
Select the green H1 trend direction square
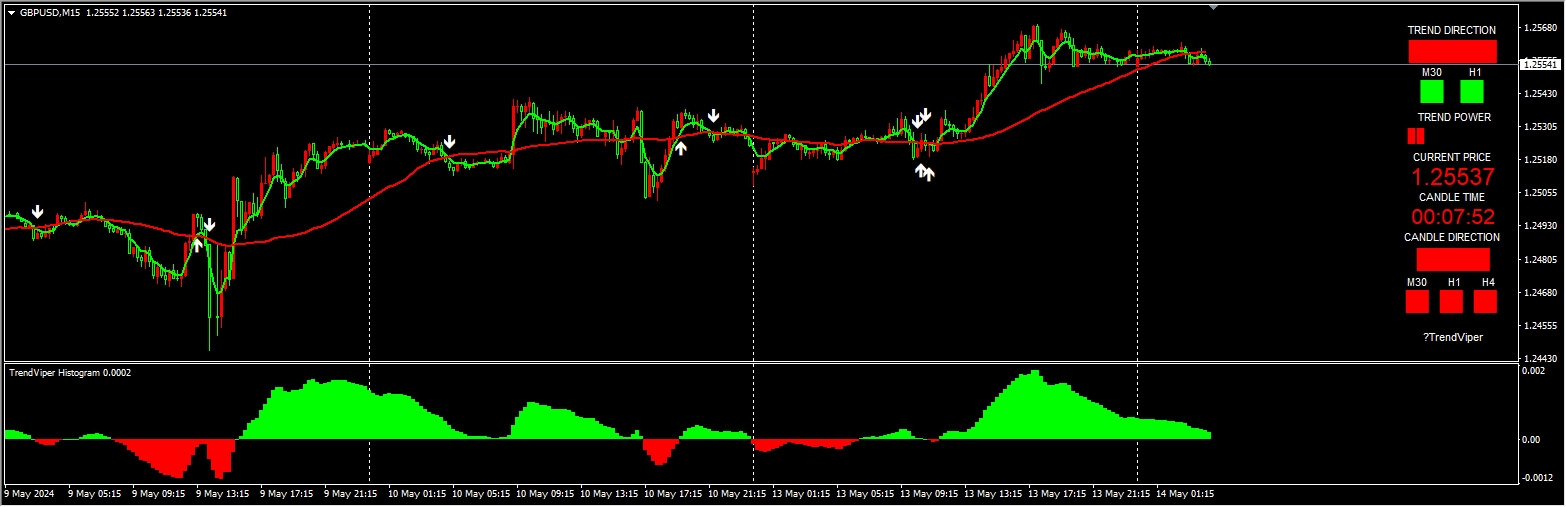pyautogui.click(x=1472, y=92)
